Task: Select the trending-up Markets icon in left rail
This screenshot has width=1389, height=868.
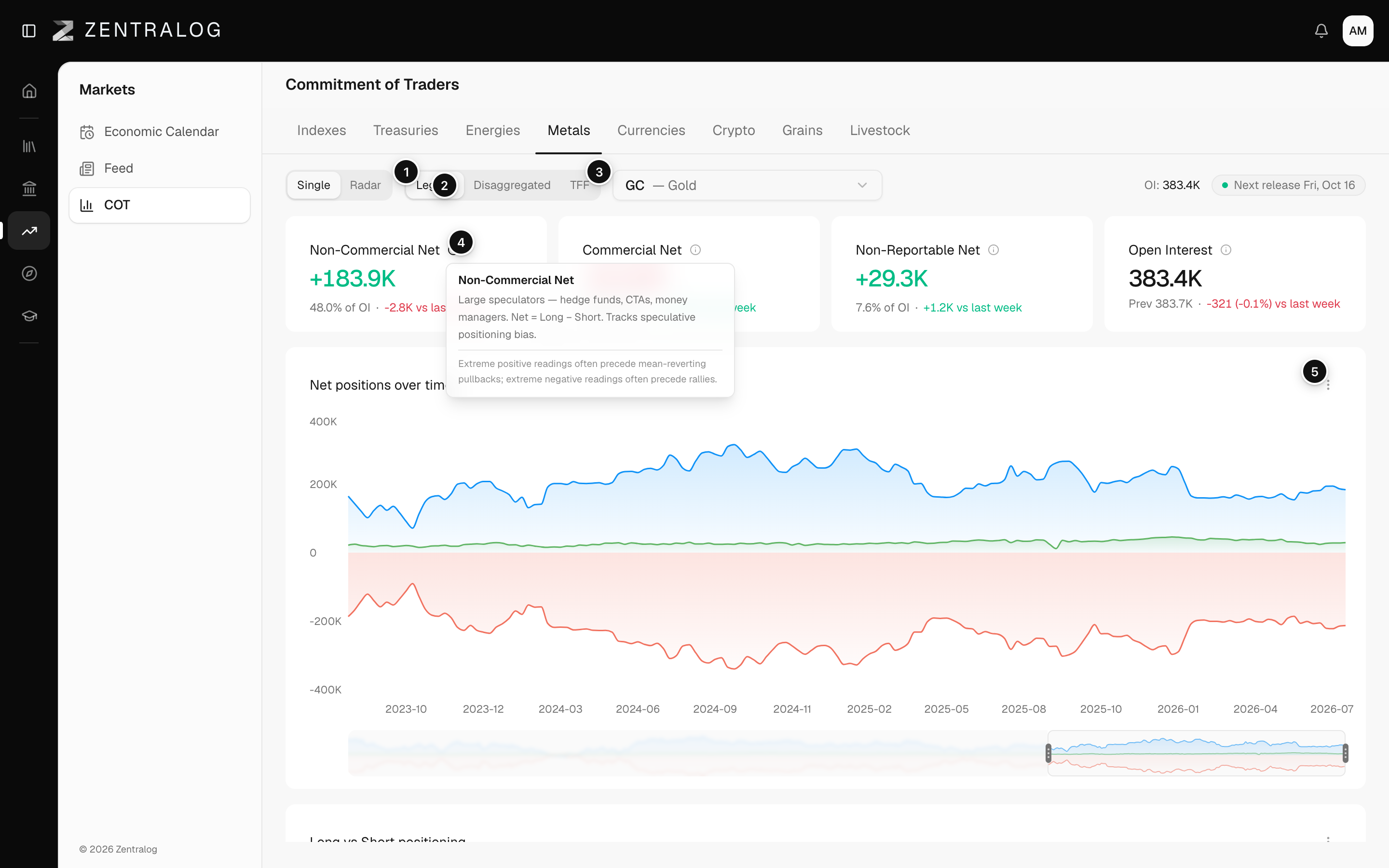Action: click(29, 231)
